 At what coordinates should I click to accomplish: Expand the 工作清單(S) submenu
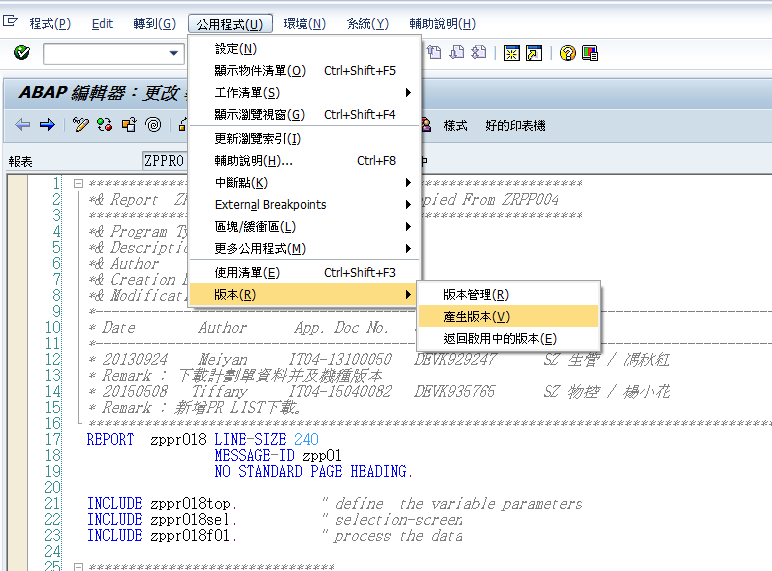(x=304, y=93)
